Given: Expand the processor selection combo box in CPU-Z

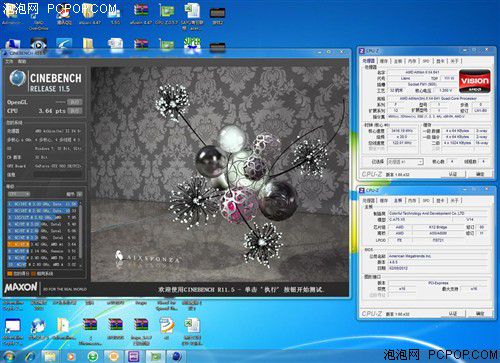Looking at the screenshot, I should tap(405, 162).
